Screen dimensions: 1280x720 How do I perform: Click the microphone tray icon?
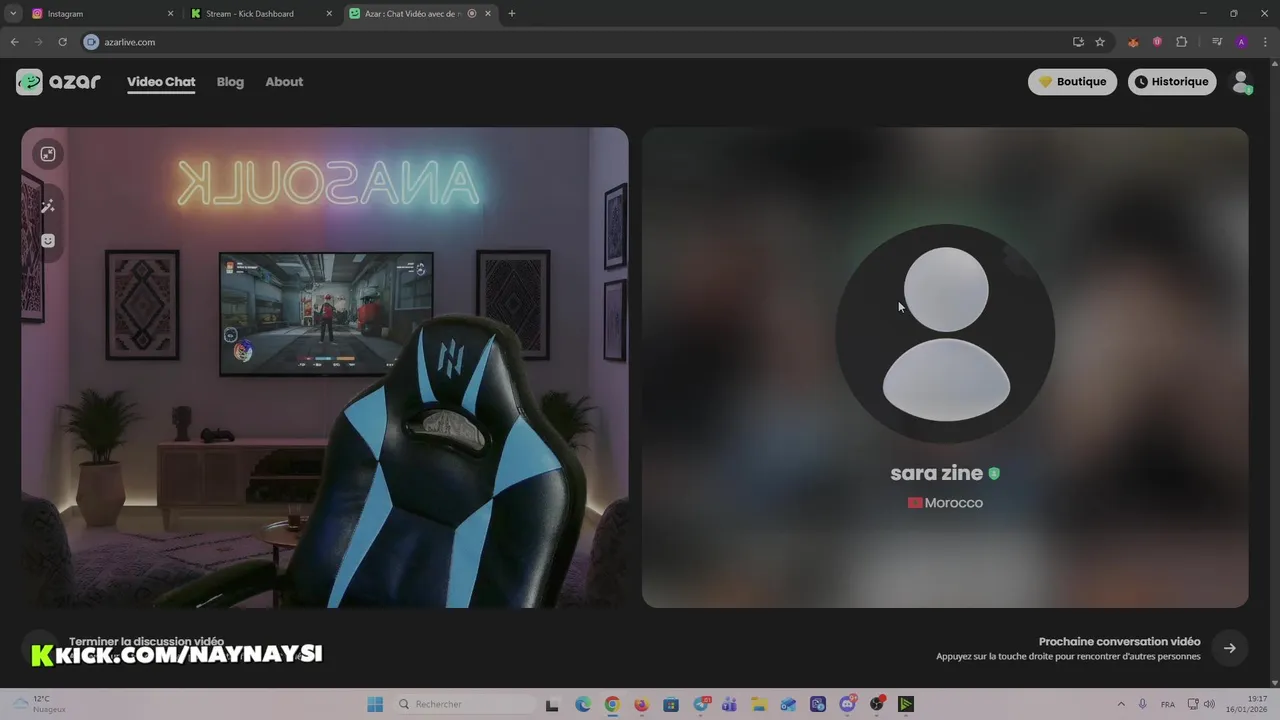coord(1142,704)
